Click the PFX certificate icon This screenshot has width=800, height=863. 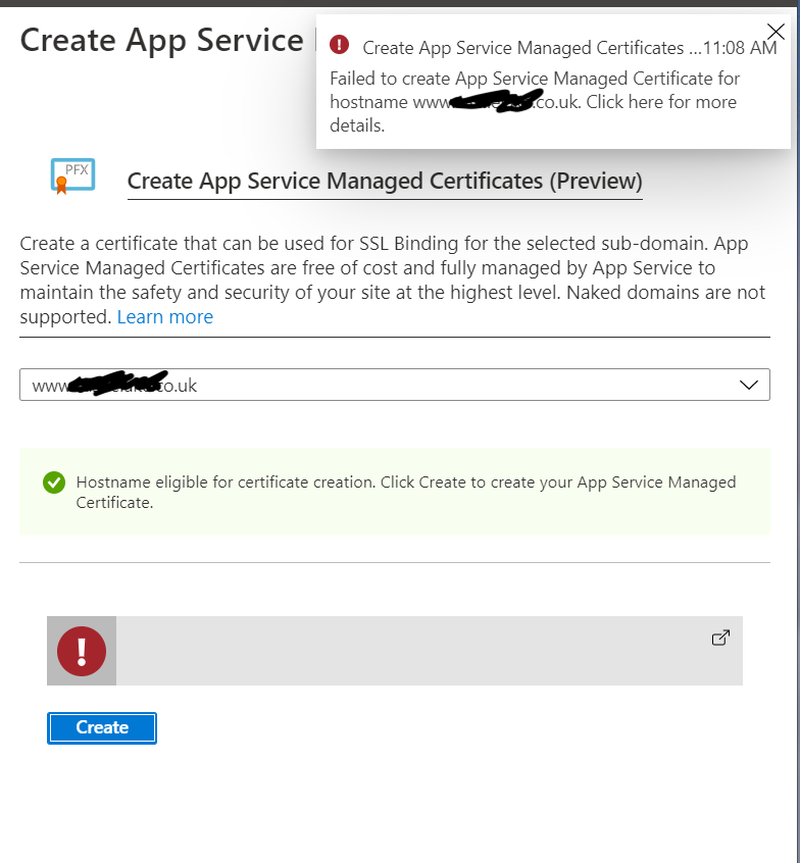point(73,176)
